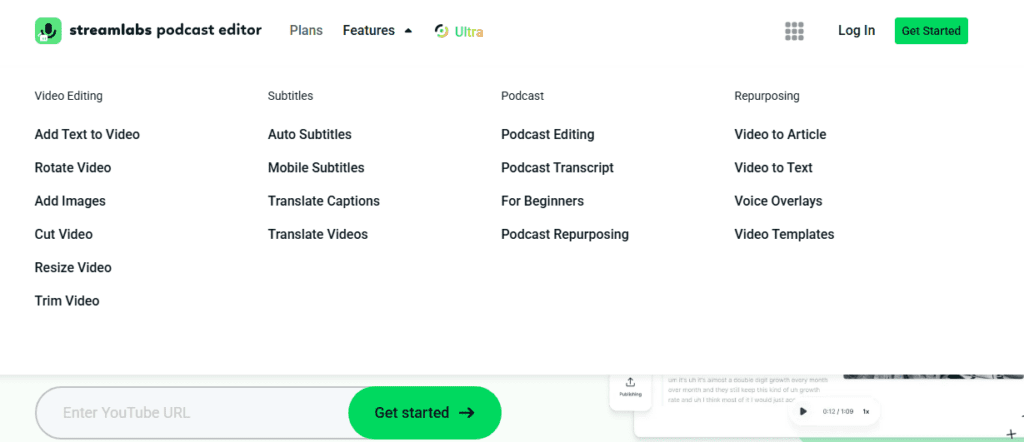Open Podcast Repurposing feature
This screenshot has height=442, width=1024.
tap(565, 234)
